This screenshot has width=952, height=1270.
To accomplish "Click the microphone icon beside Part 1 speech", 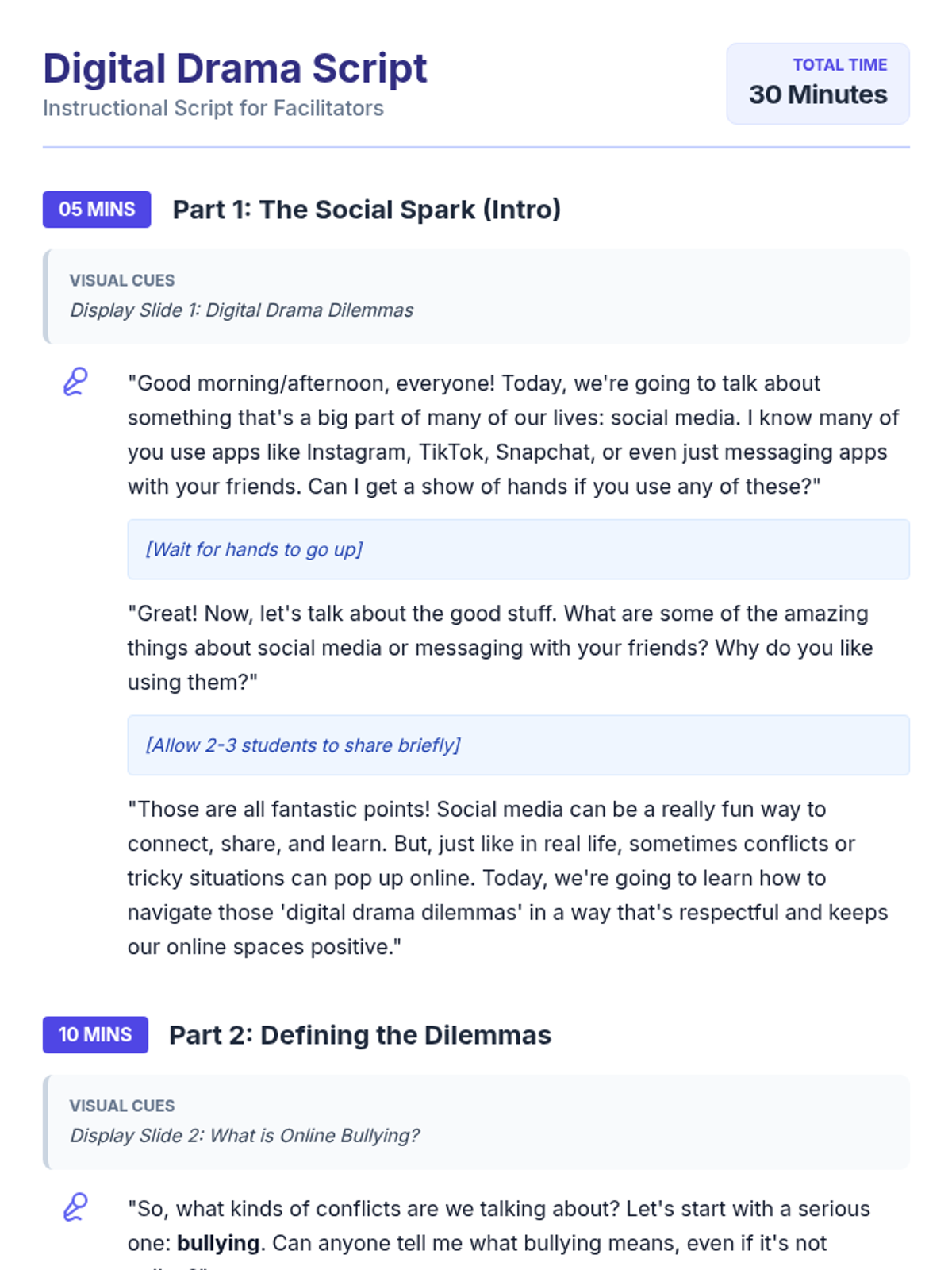I will click(75, 382).
